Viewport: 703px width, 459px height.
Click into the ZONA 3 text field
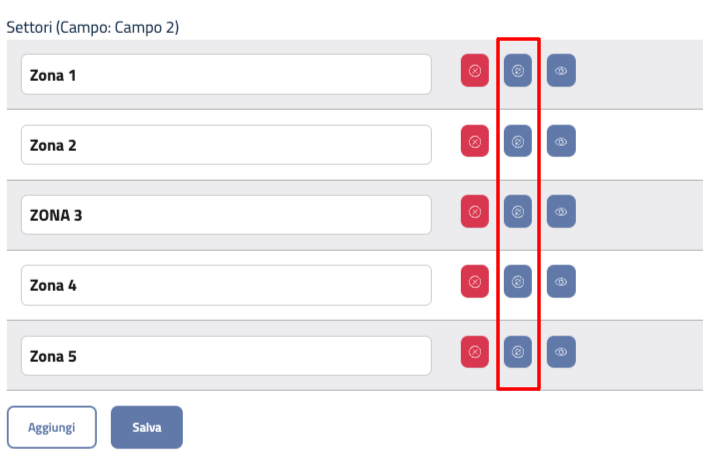click(x=226, y=214)
